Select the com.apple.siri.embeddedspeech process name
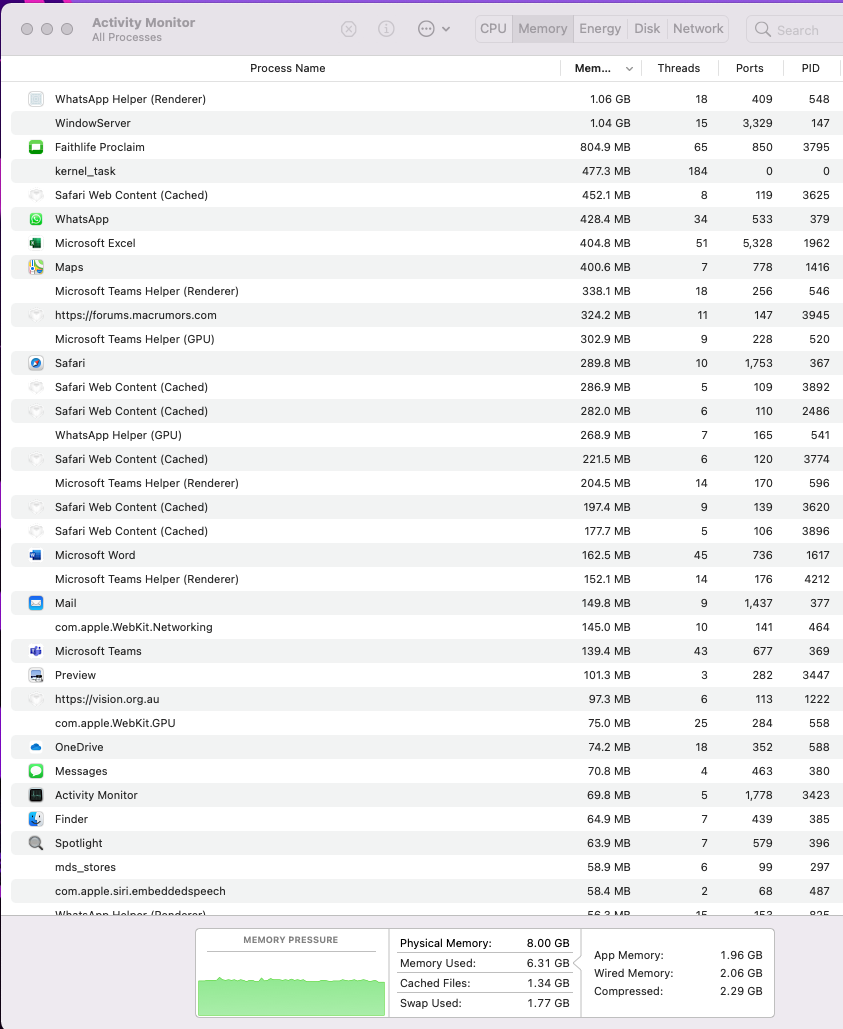Screen dimensions: 843x1029 click(x=140, y=891)
